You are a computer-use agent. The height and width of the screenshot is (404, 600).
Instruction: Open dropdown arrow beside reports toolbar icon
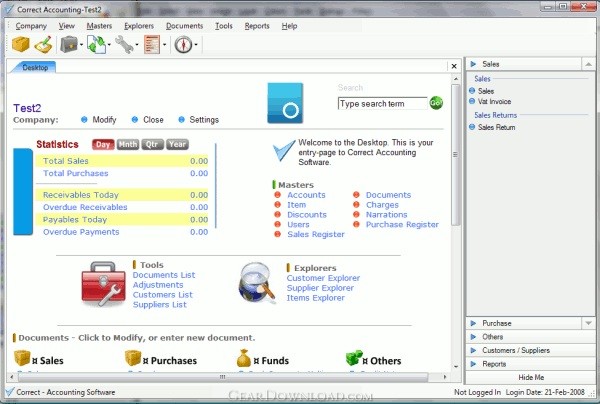click(165, 45)
